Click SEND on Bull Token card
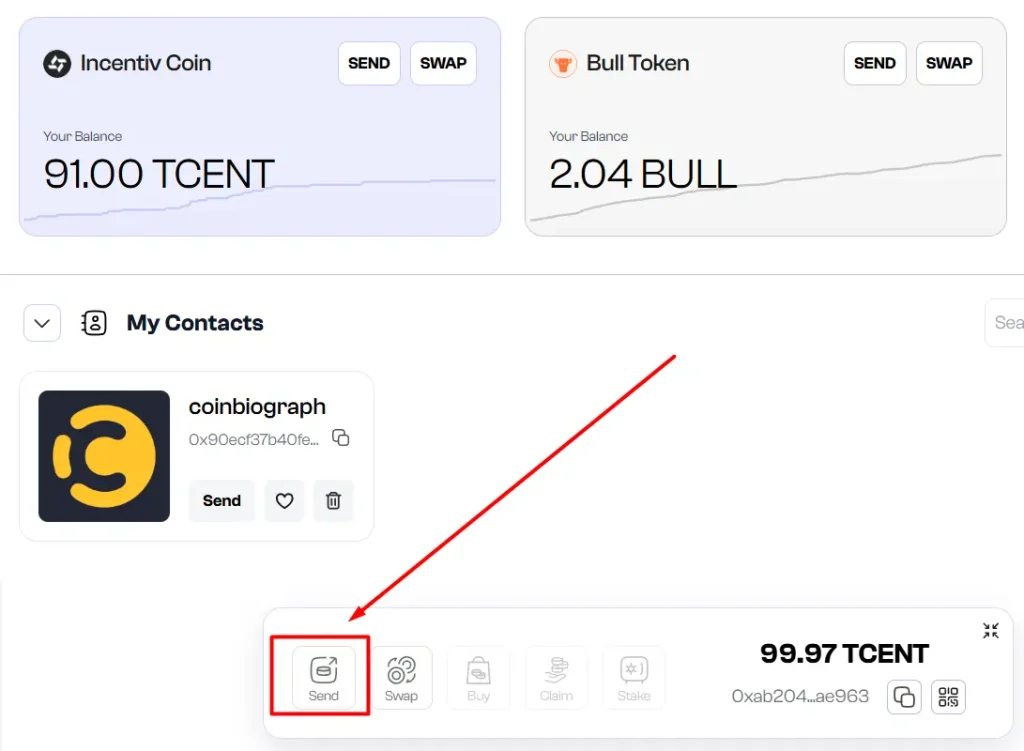 click(x=874, y=63)
